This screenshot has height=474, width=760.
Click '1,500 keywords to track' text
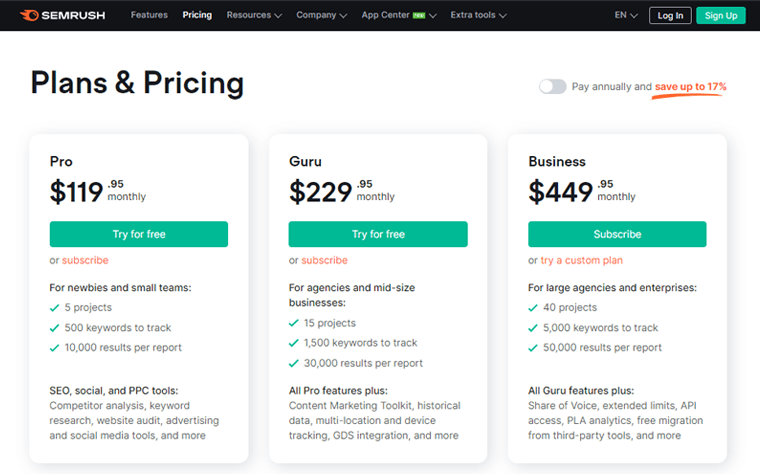[361, 343]
